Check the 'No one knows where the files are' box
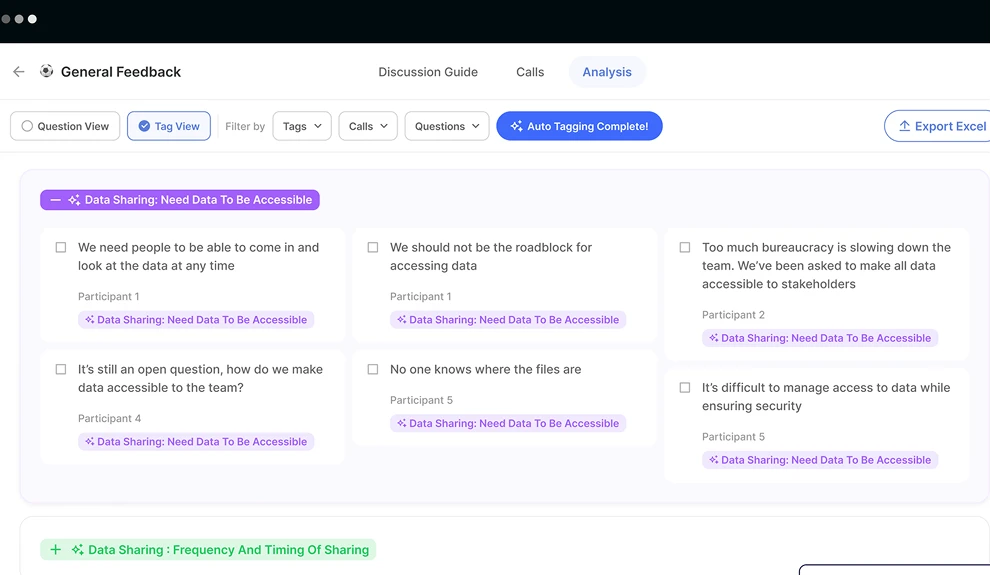991x576 pixels. pyautogui.click(x=373, y=369)
